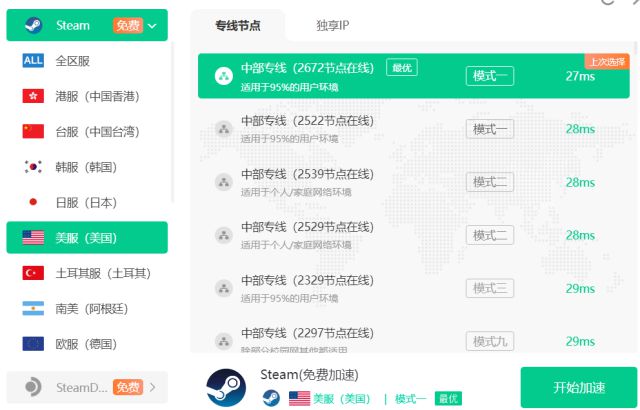This screenshot has height=410, width=640.
Task: Switch to 独享IP tab
Action: coord(333,26)
